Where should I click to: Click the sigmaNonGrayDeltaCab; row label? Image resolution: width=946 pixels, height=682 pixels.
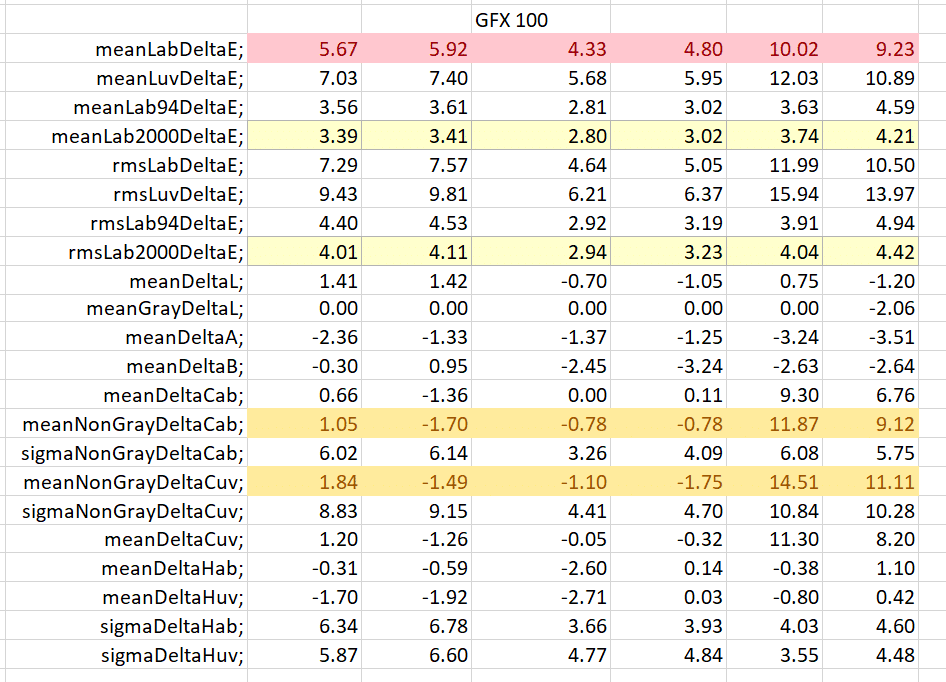pos(133,453)
